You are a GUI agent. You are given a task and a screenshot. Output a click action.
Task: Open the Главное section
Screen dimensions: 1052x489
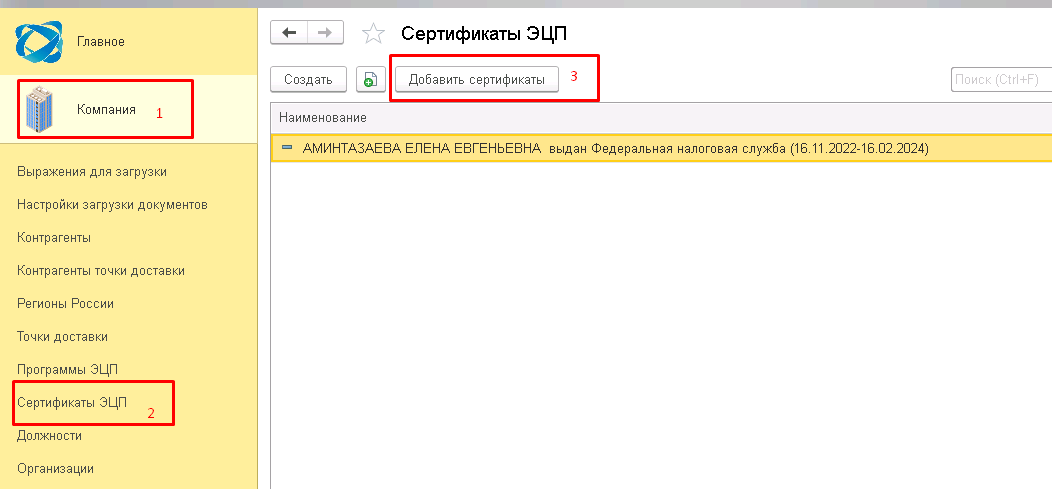[100, 41]
